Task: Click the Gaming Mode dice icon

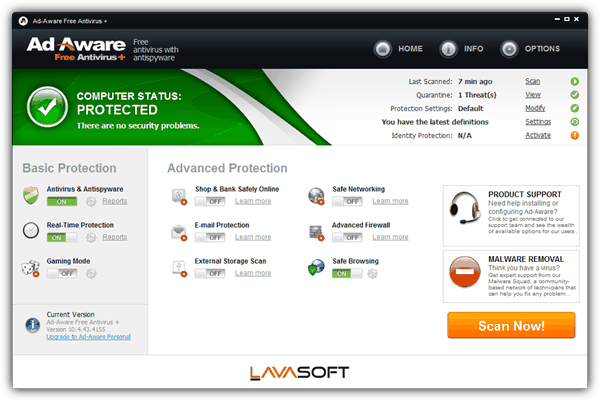Action: (x=31, y=268)
